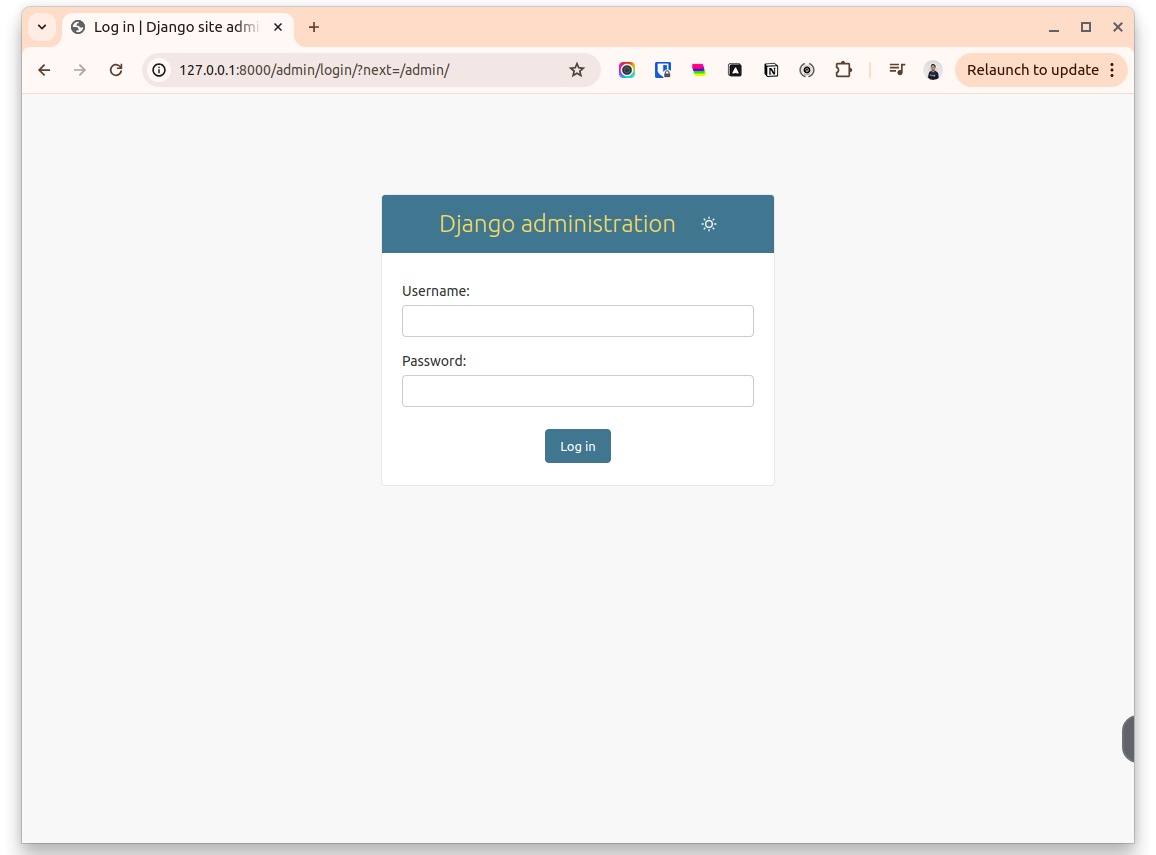
Task: Open the Chrome profile avatar
Action: coord(933,70)
